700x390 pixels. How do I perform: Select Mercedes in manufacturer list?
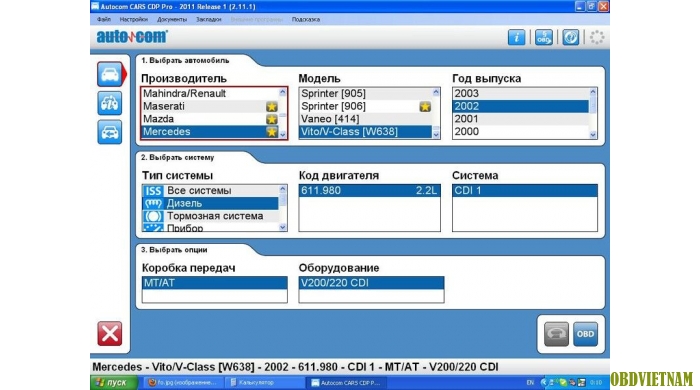(x=210, y=132)
